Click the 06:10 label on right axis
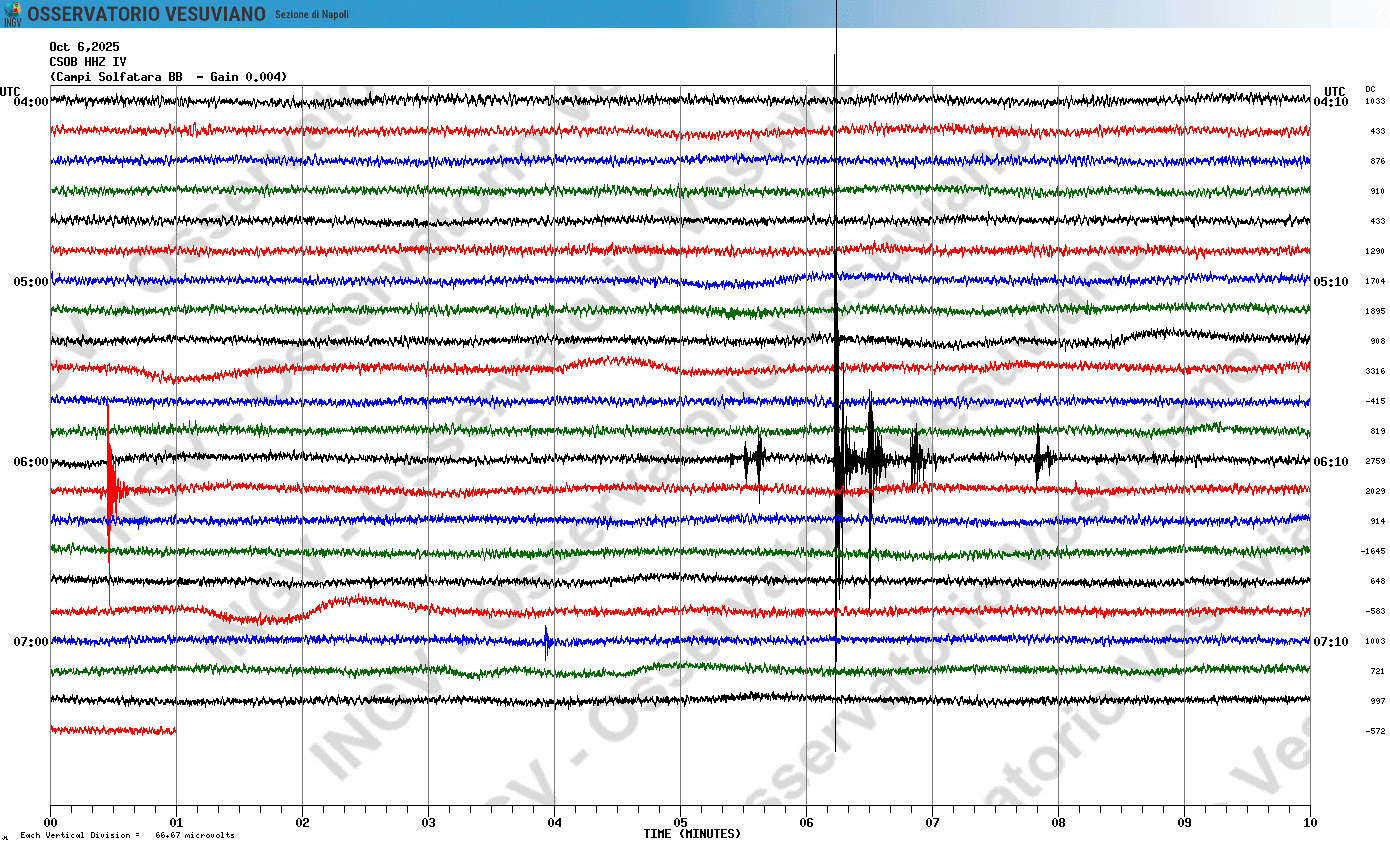Image resolution: width=1390 pixels, height=849 pixels. tap(1331, 462)
